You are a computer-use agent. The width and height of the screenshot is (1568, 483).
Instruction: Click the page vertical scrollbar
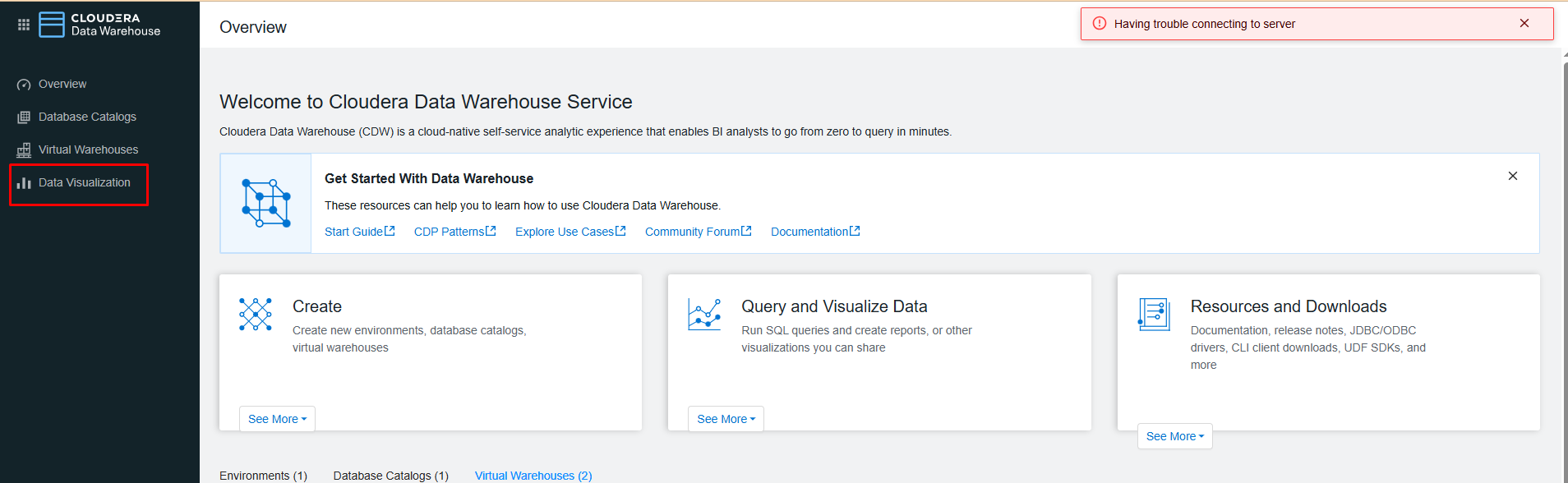[1565, 271]
